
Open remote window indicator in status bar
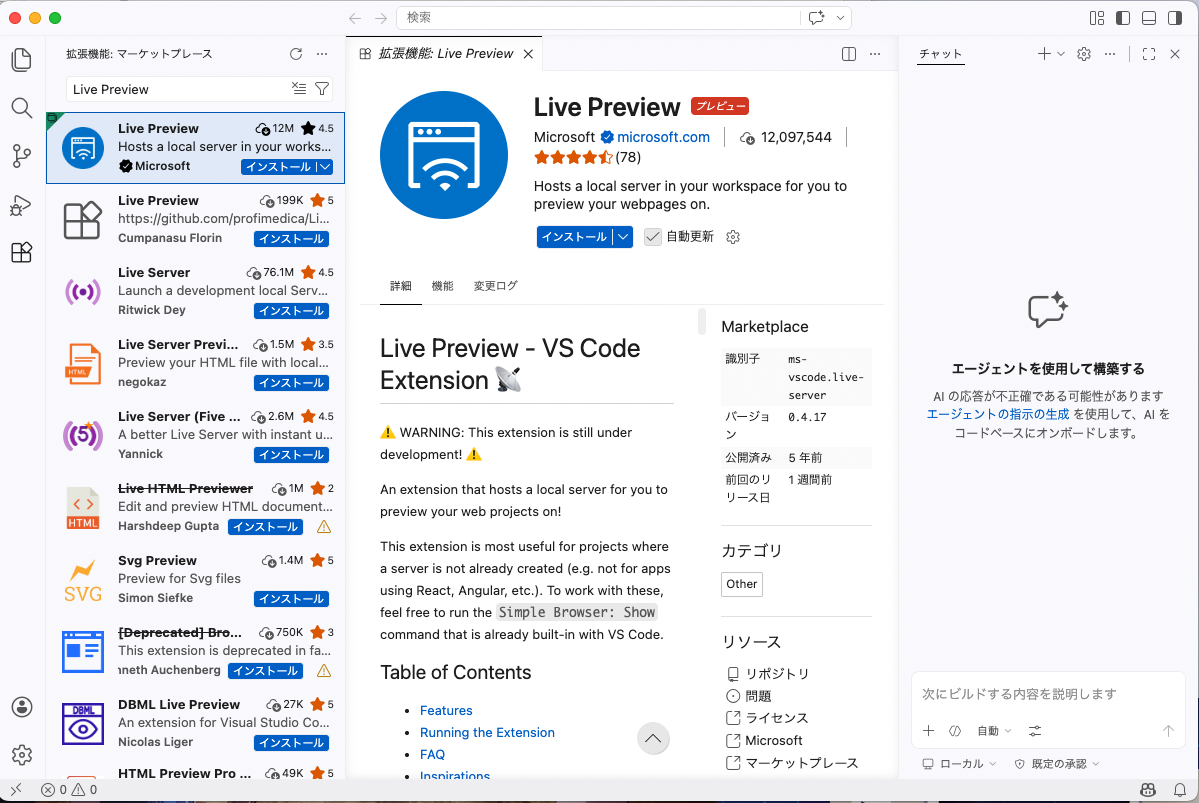16,789
